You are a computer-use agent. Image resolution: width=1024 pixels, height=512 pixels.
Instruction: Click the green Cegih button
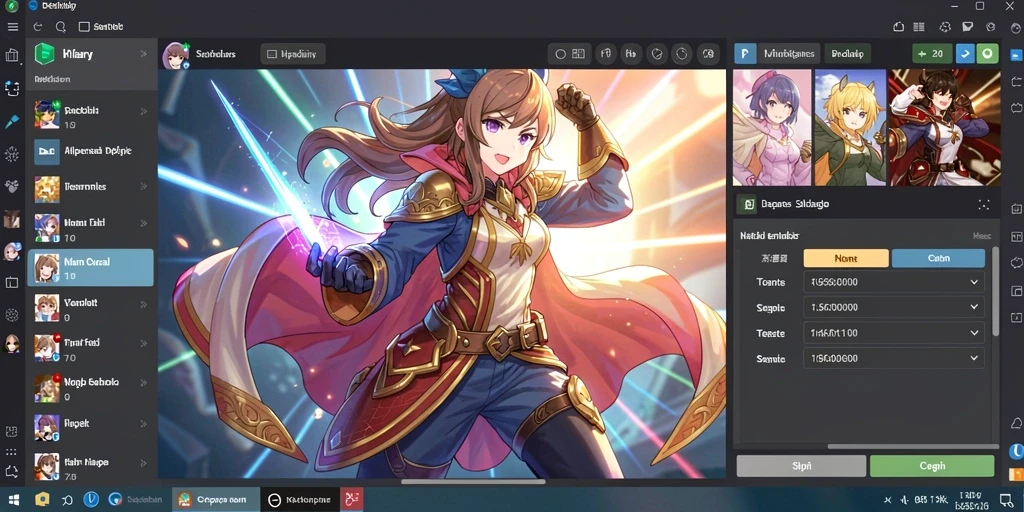point(932,466)
